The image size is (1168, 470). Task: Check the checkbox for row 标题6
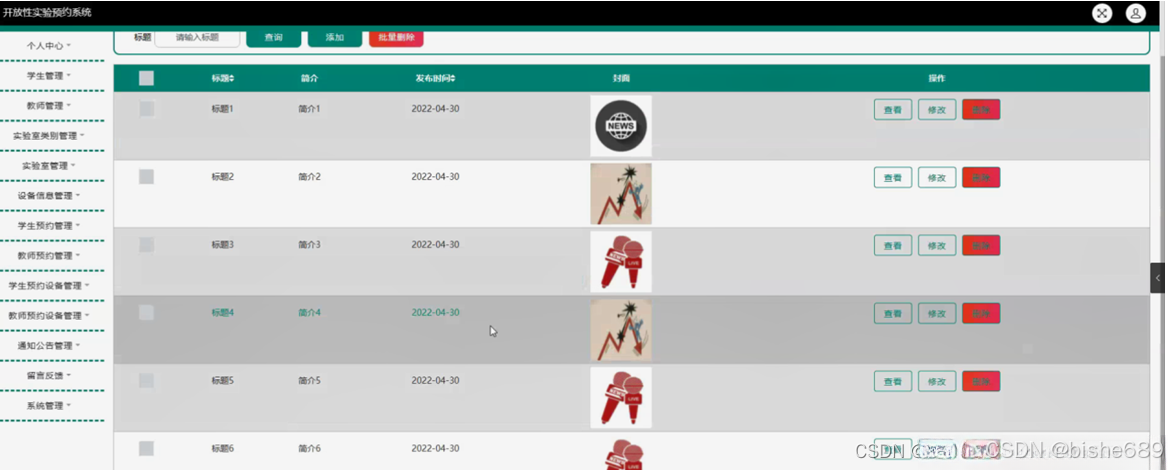pyautogui.click(x=147, y=448)
